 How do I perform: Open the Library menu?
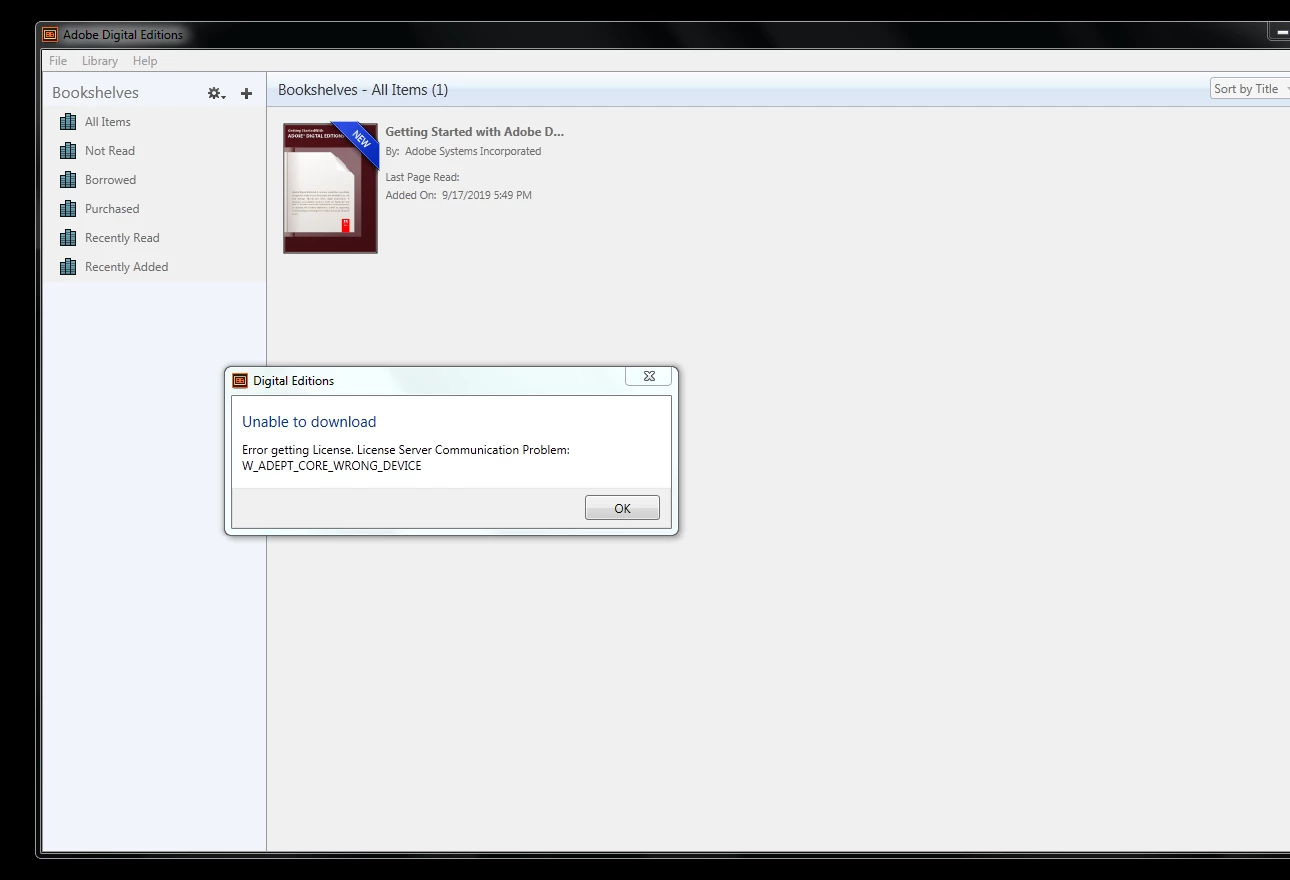point(100,61)
